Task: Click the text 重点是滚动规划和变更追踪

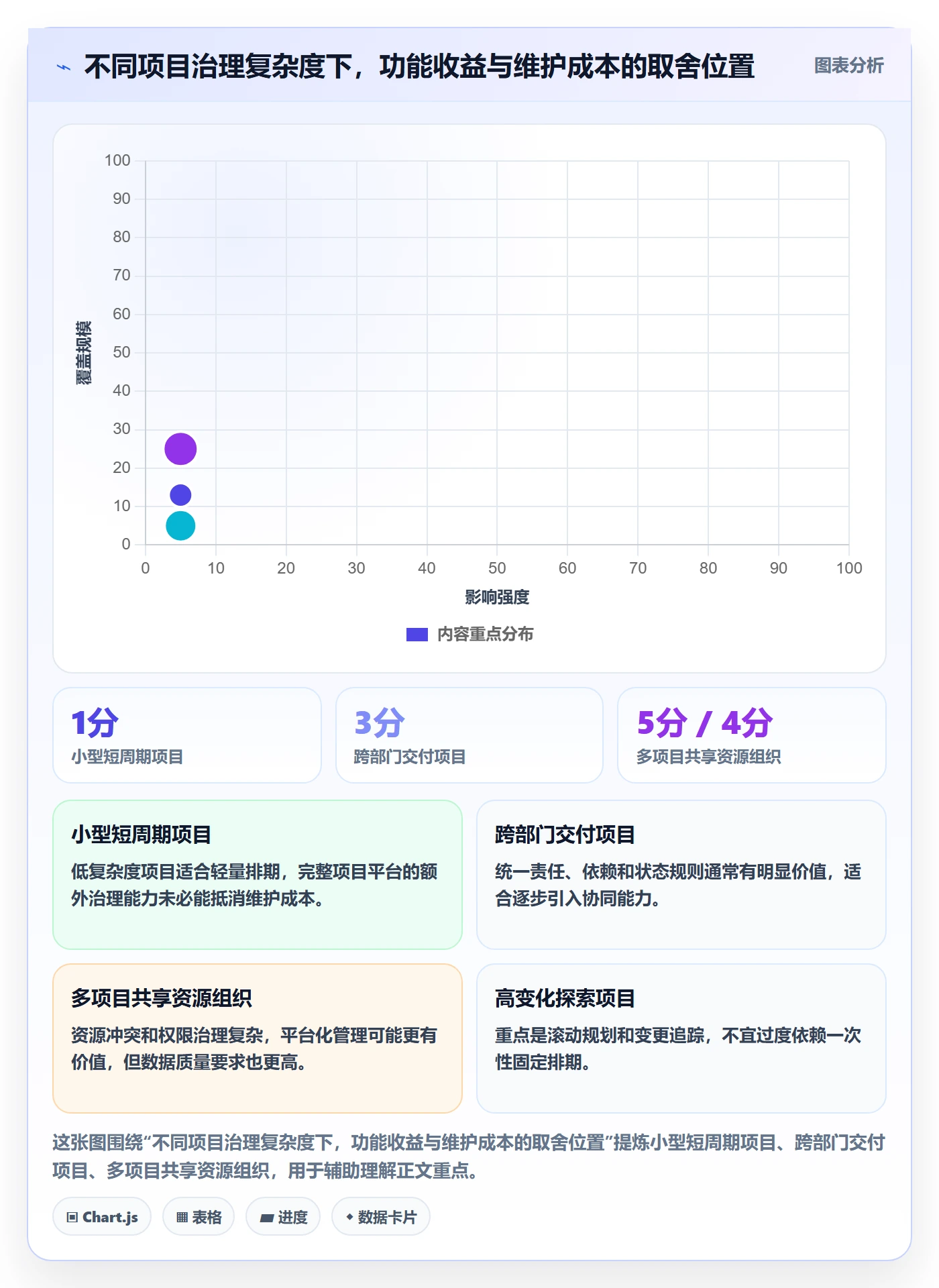Action: (600, 1035)
